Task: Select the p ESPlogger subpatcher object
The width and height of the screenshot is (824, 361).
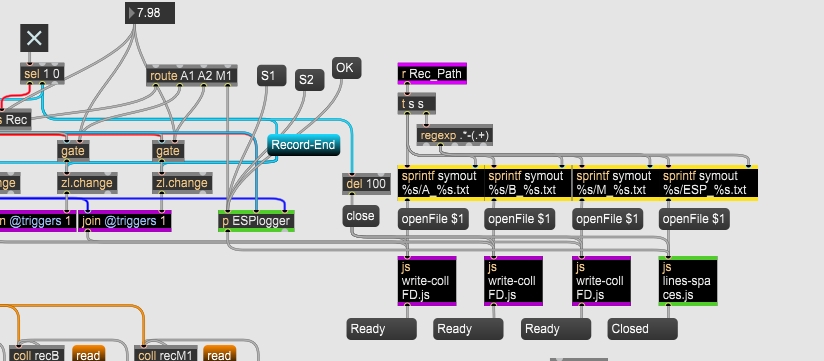Action: (x=256, y=221)
